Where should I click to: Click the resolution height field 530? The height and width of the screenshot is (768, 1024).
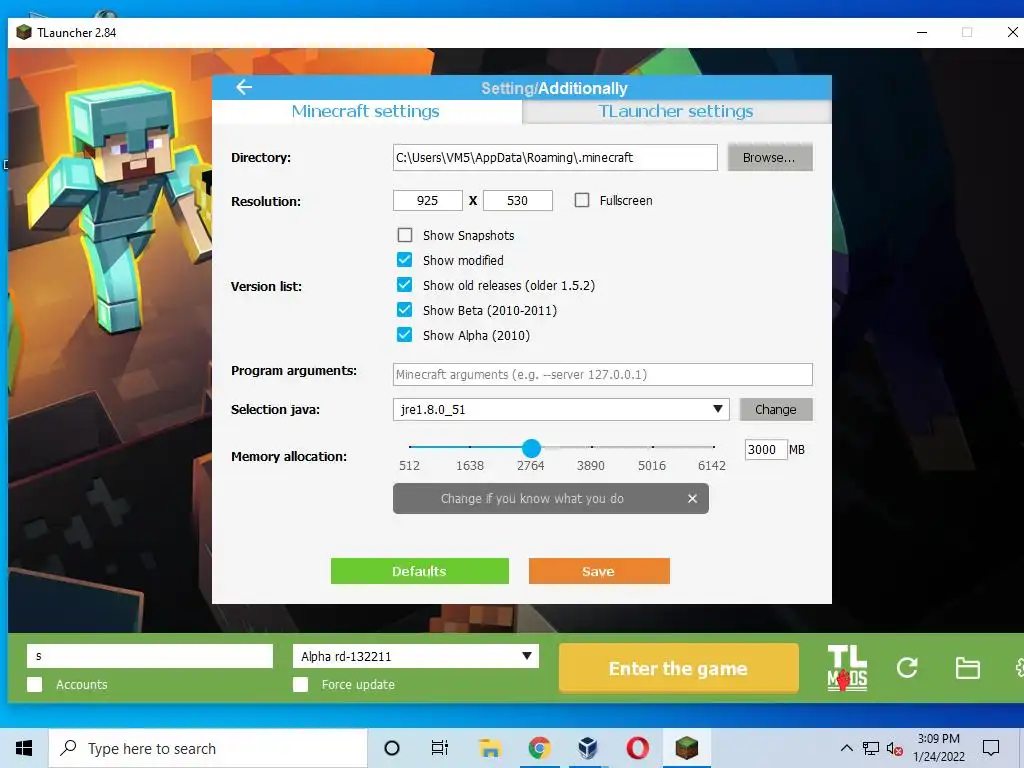(x=518, y=200)
